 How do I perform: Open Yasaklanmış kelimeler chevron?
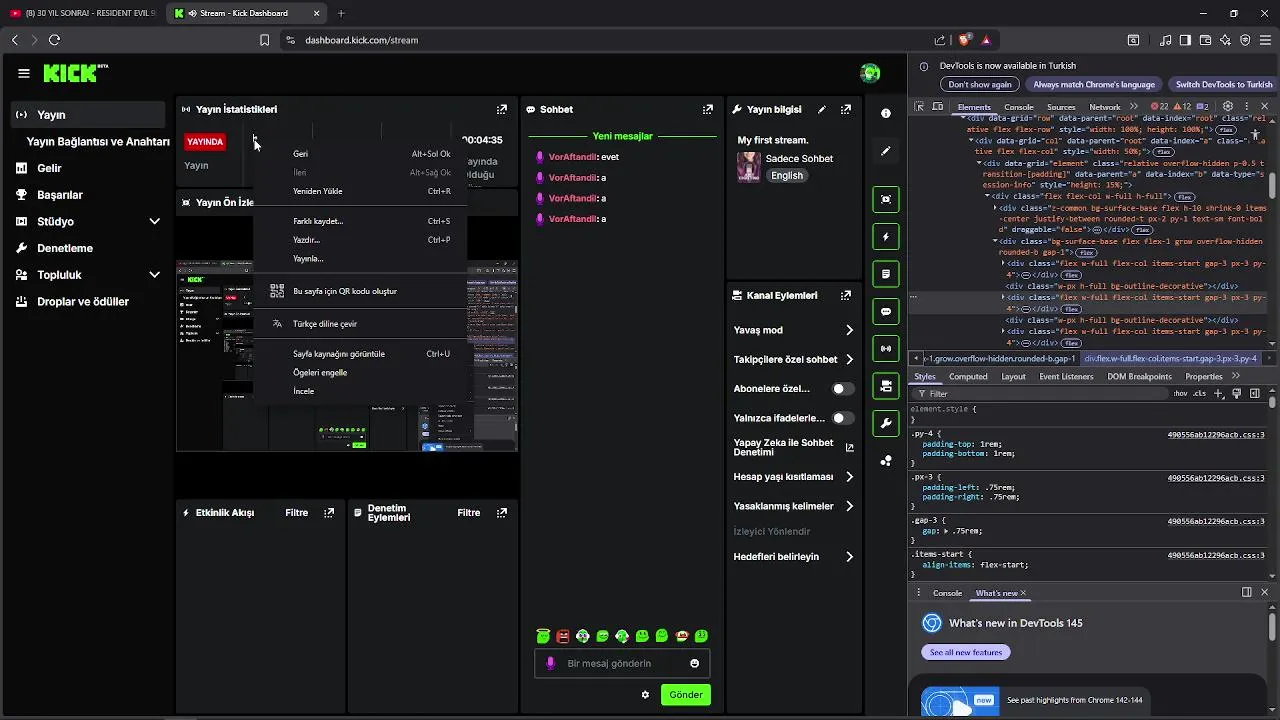(x=849, y=506)
